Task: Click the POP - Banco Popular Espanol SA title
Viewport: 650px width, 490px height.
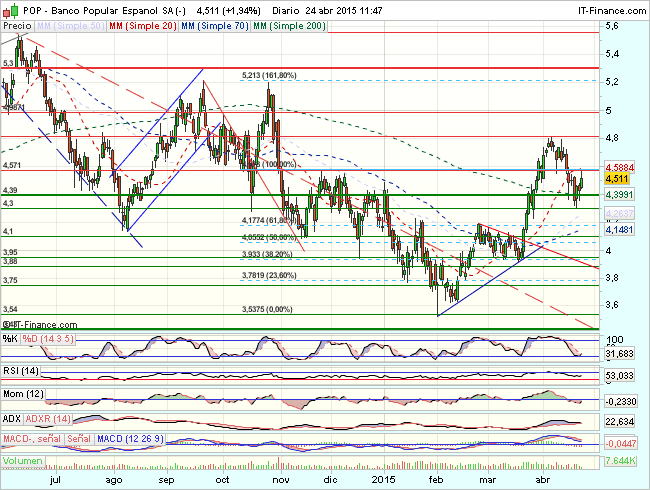Action: click(104, 11)
